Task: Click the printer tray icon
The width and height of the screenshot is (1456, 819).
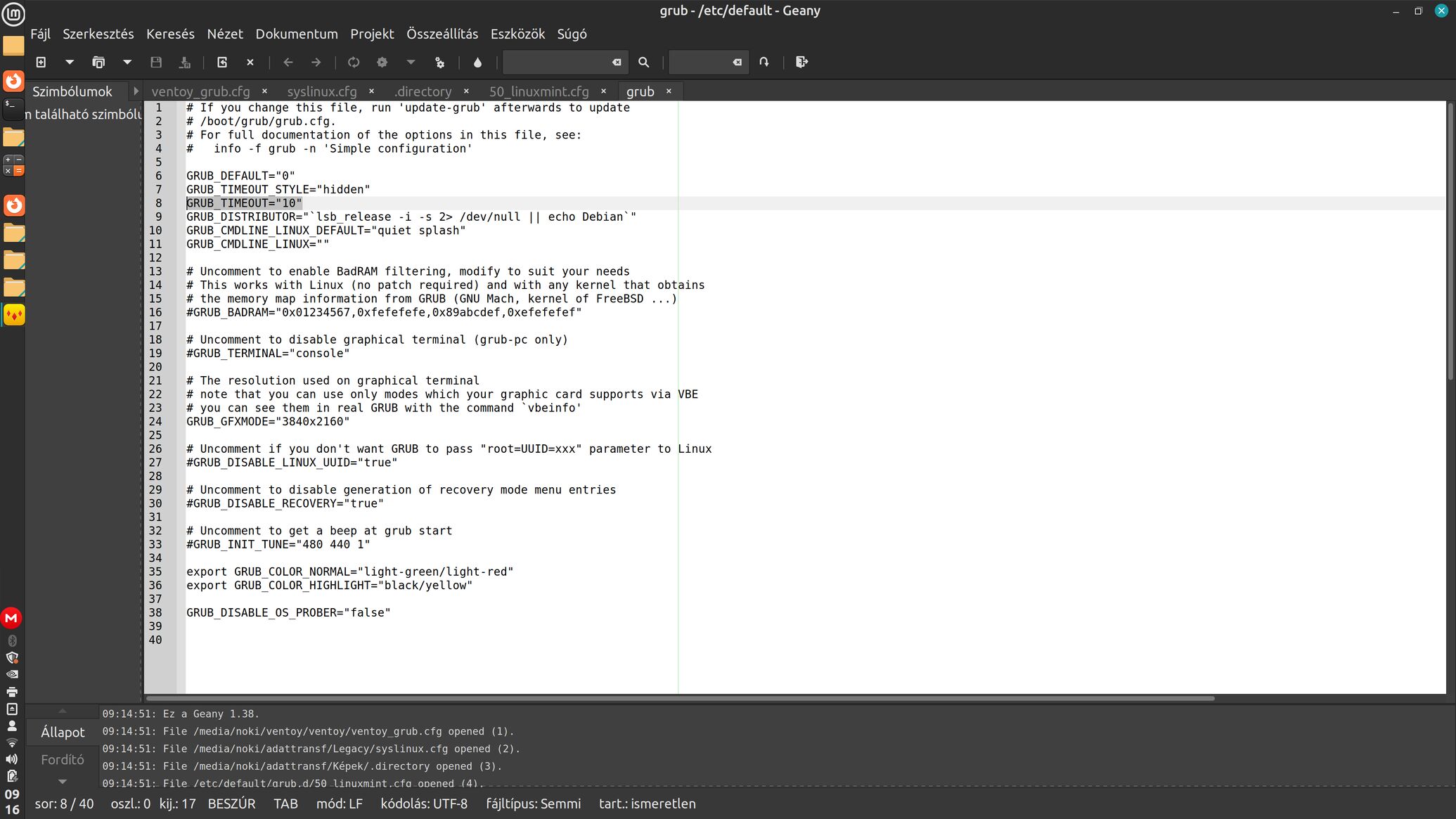Action: (12, 692)
